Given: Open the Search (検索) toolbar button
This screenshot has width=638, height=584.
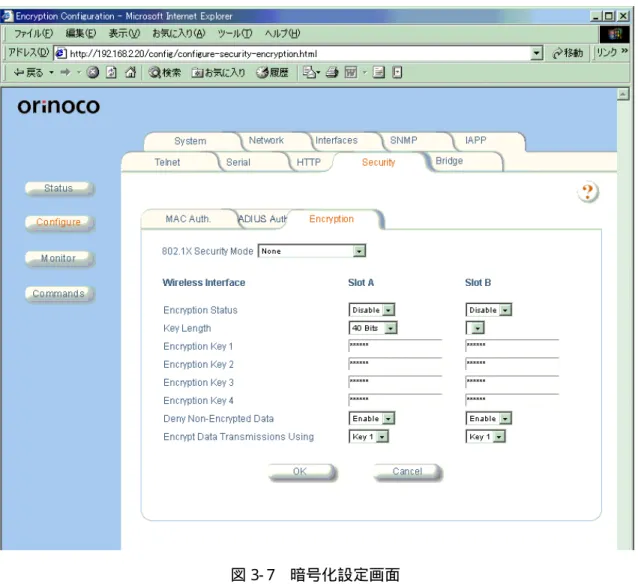Looking at the screenshot, I should tap(164, 72).
